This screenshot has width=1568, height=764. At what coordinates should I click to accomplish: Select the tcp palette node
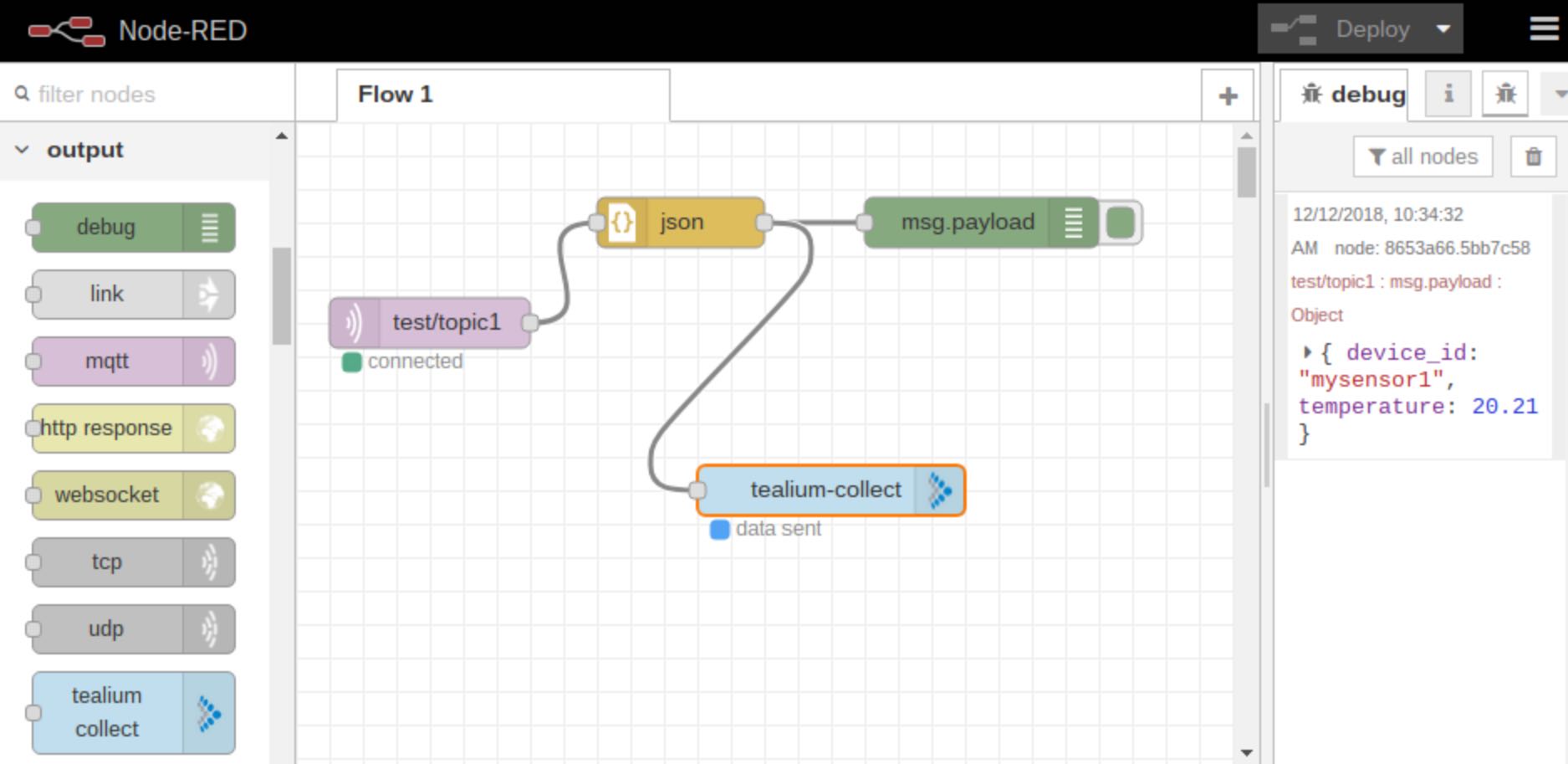point(133,561)
